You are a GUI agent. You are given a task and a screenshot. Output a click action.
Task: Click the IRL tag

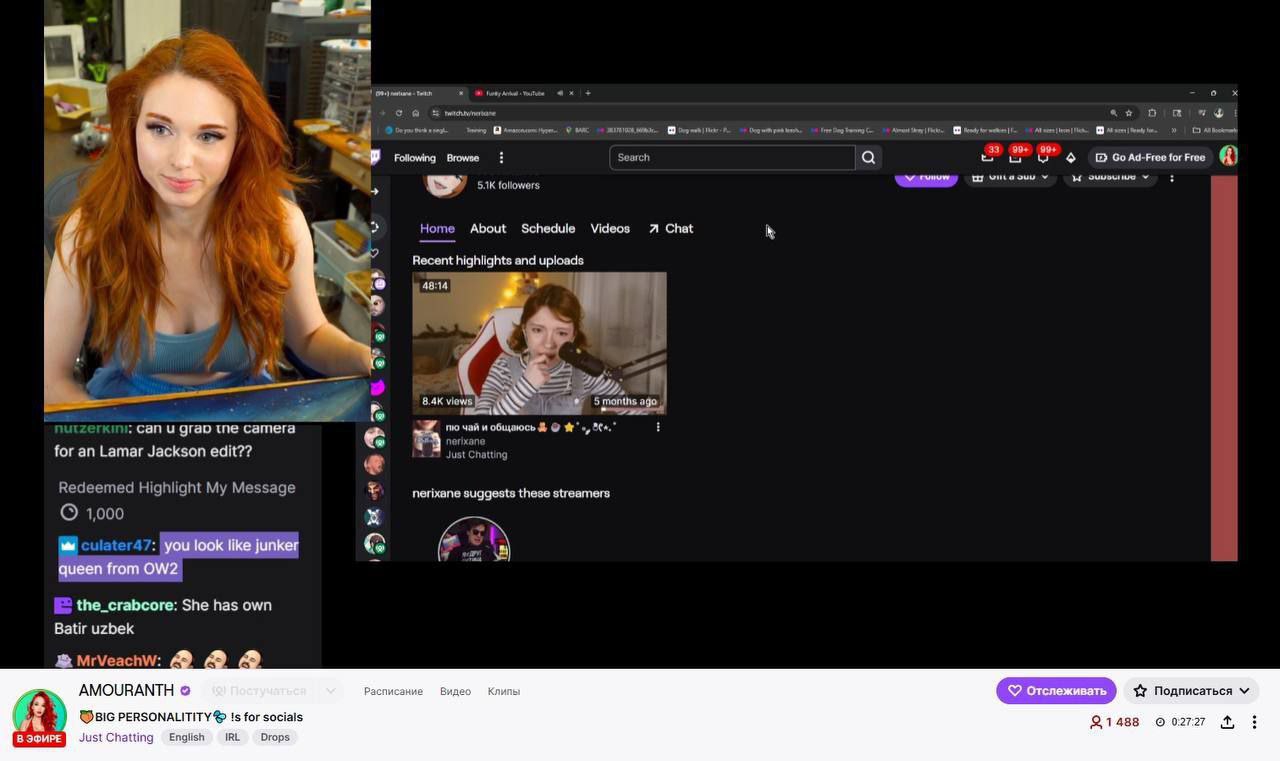(232, 737)
